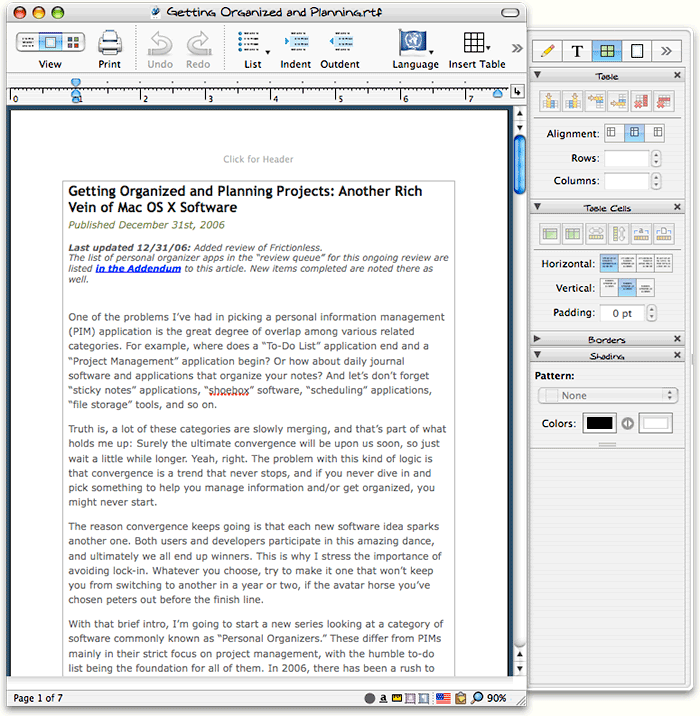Click the ruler tab-type selector button
Viewport: 700px width, 716px height.
coord(517,92)
